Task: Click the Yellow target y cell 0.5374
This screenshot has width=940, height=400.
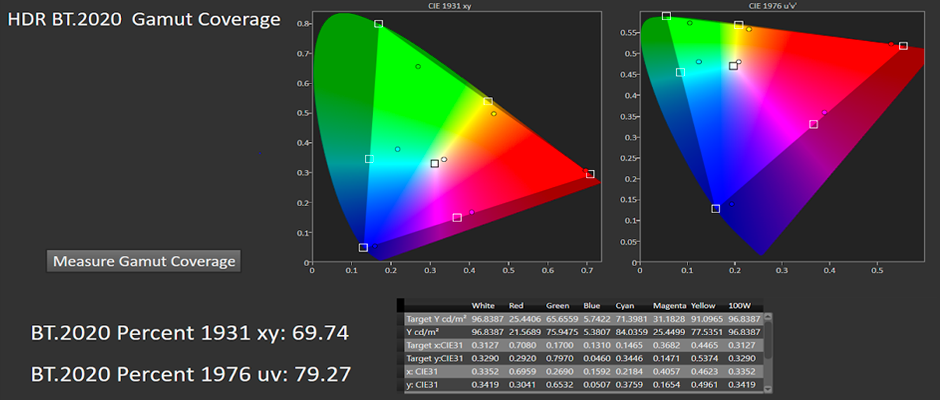Action: tap(704, 359)
